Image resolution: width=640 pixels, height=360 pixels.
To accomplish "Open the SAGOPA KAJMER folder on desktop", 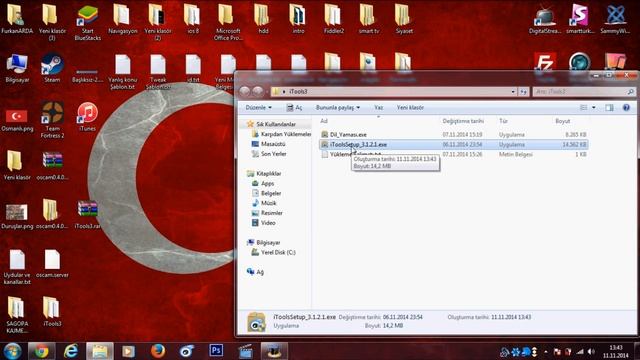I will (17, 315).
